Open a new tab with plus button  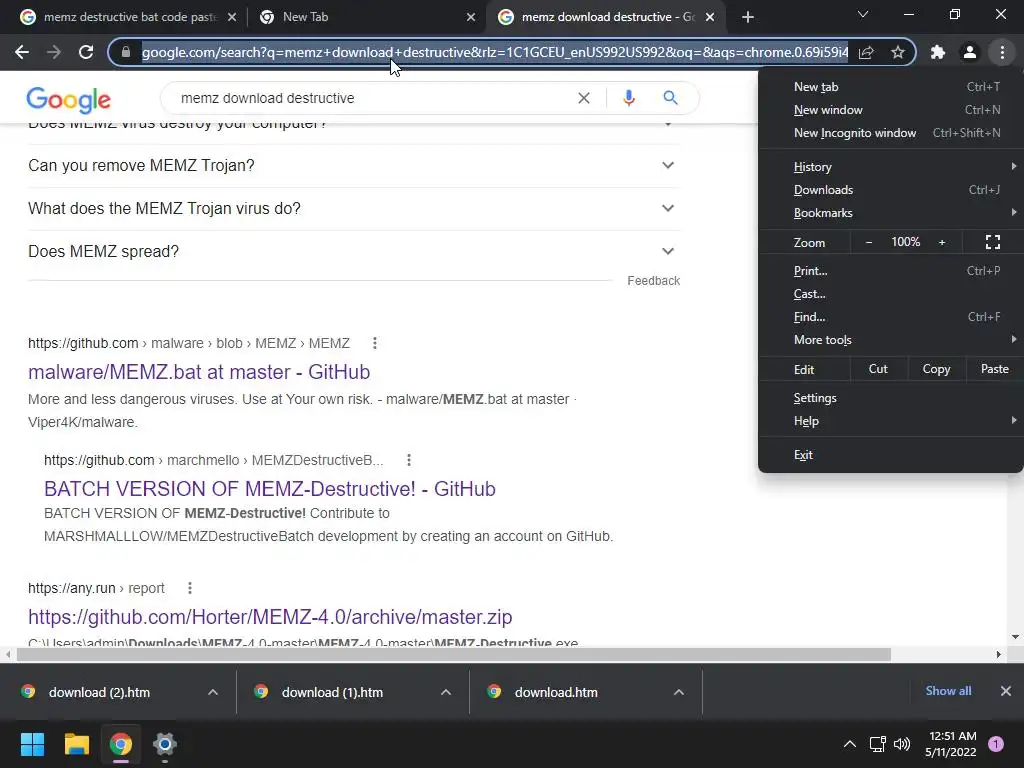pos(748,17)
